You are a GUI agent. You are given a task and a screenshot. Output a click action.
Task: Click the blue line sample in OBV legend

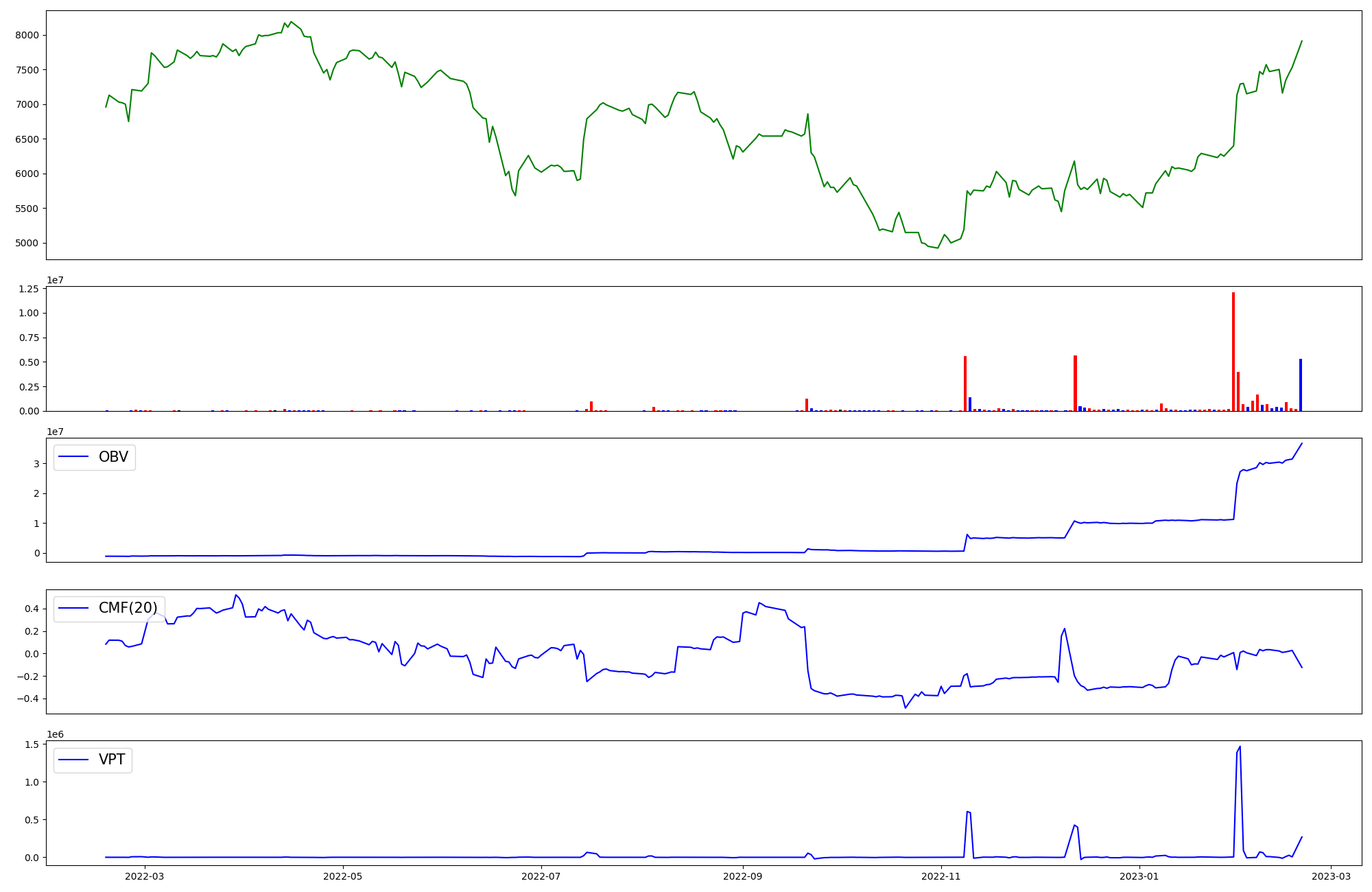point(74,457)
